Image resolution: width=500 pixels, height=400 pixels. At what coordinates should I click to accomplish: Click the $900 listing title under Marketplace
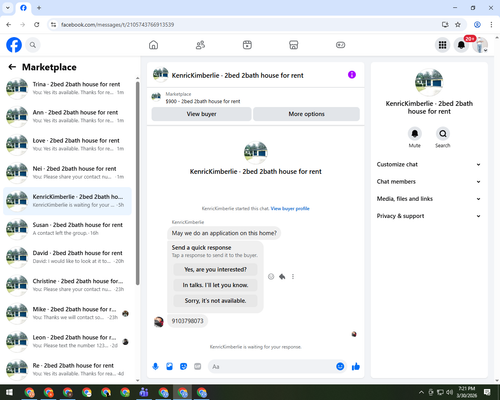click(x=203, y=101)
